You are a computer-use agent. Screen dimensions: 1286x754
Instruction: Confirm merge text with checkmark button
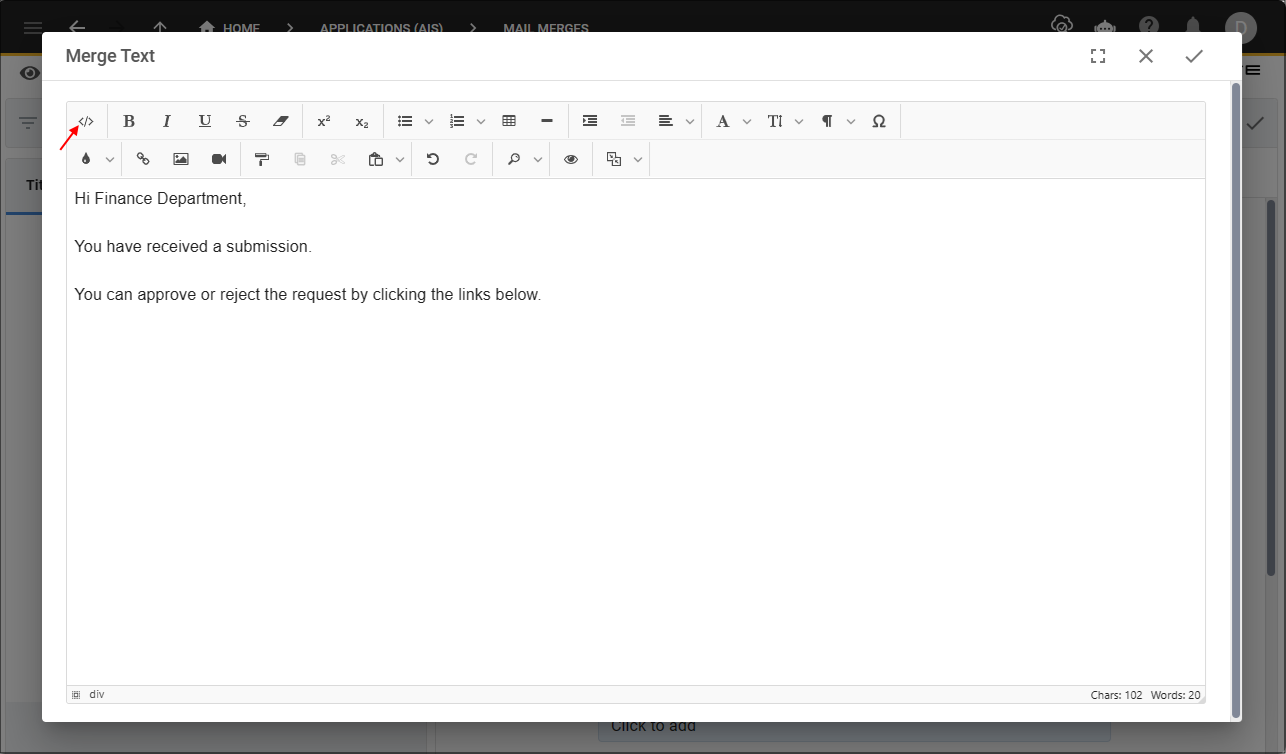tap(1194, 57)
